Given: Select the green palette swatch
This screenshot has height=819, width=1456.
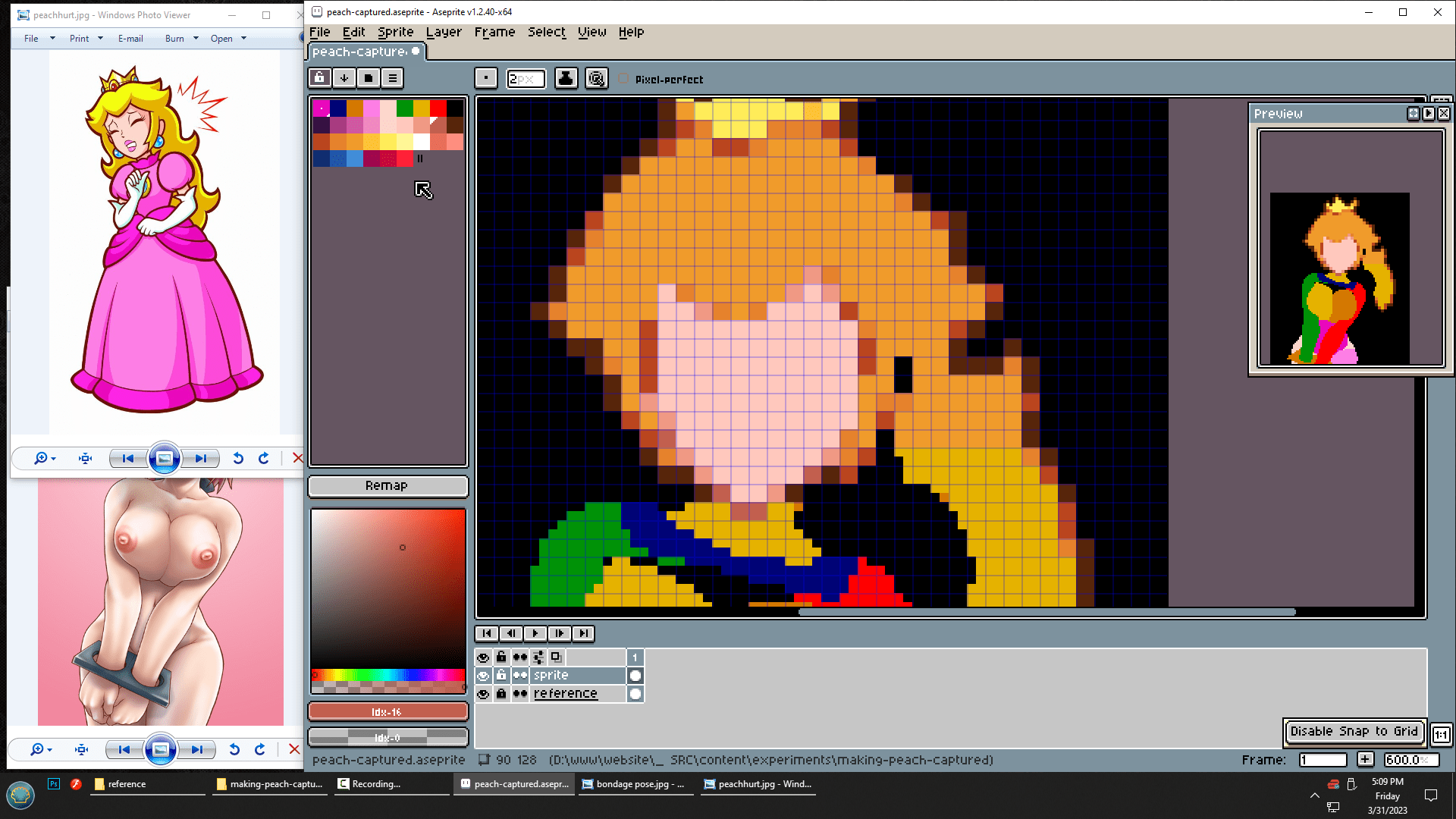Looking at the screenshot, I should click(x=405, y=108).
